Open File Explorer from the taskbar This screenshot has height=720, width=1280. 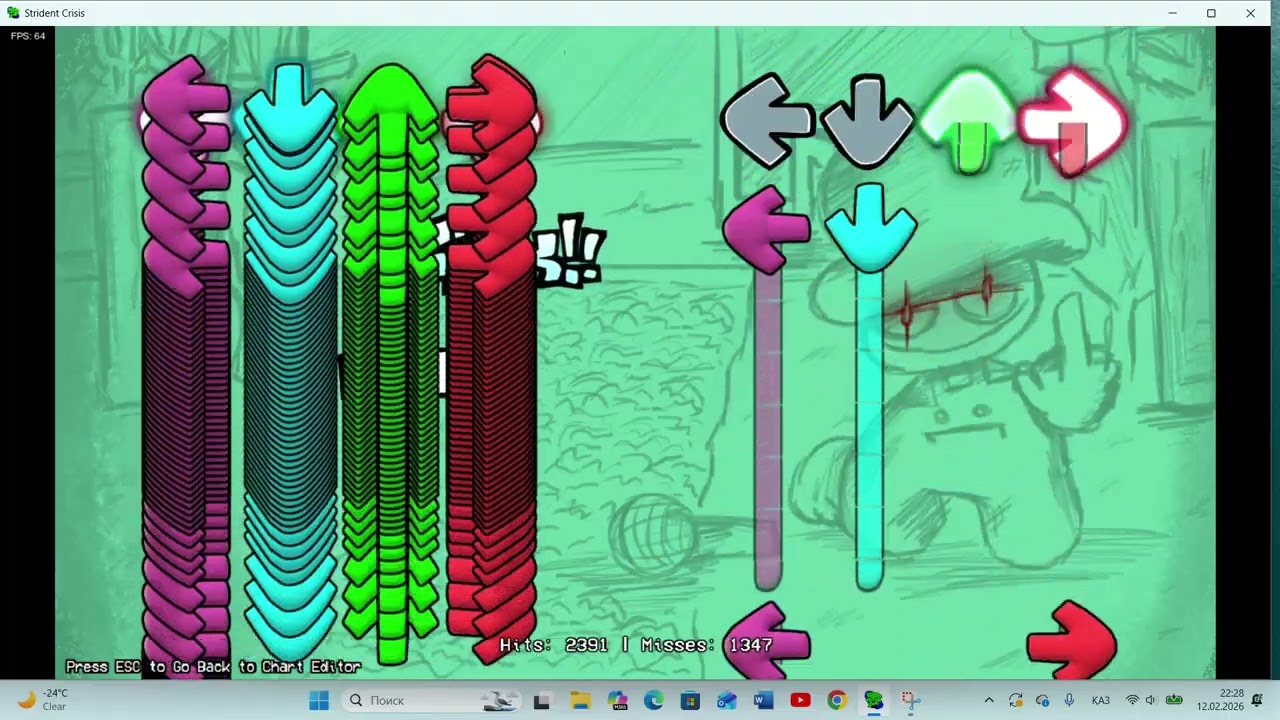click(x=580, y=700)
